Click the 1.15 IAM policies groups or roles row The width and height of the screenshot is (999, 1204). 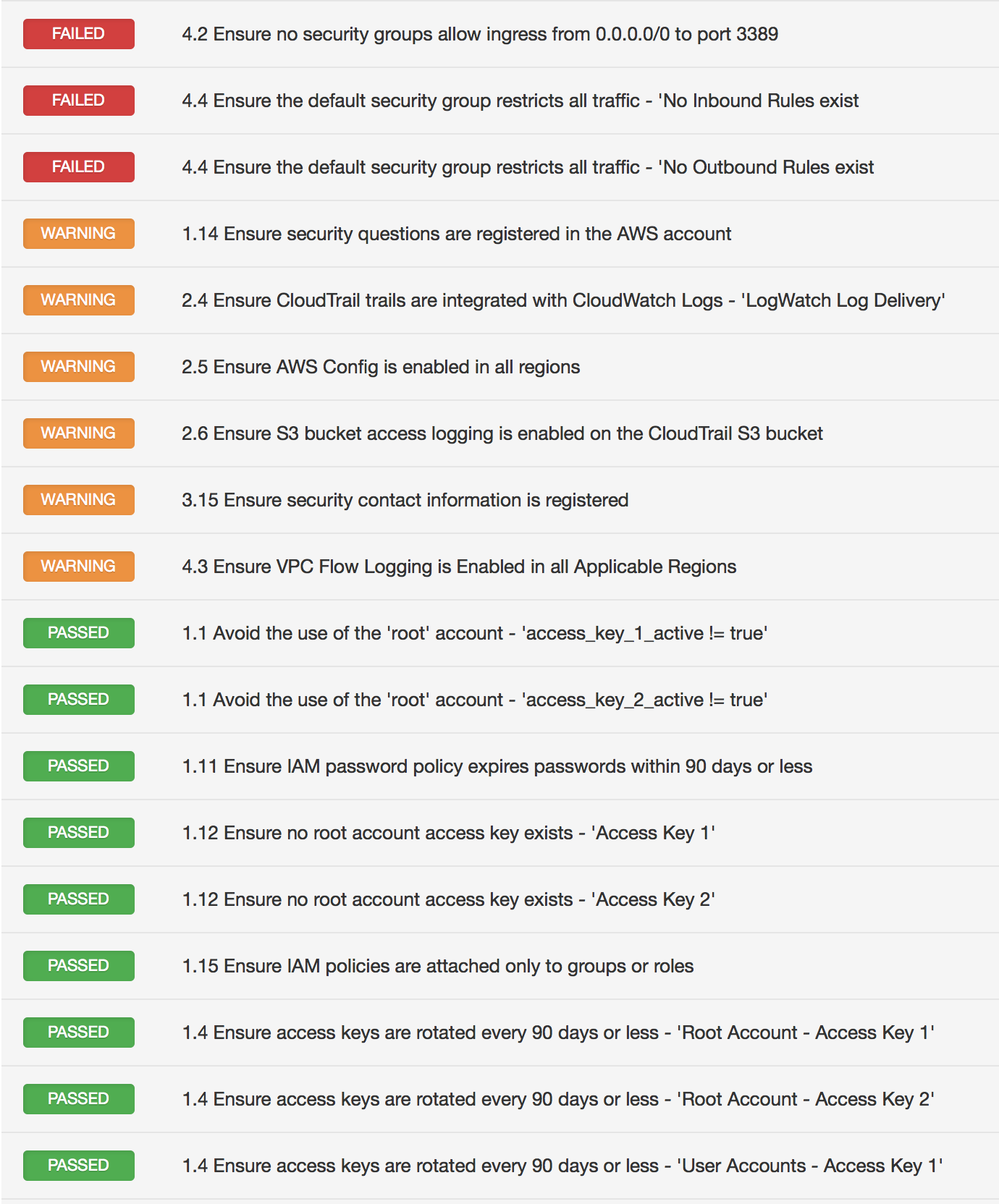(437, 966)
